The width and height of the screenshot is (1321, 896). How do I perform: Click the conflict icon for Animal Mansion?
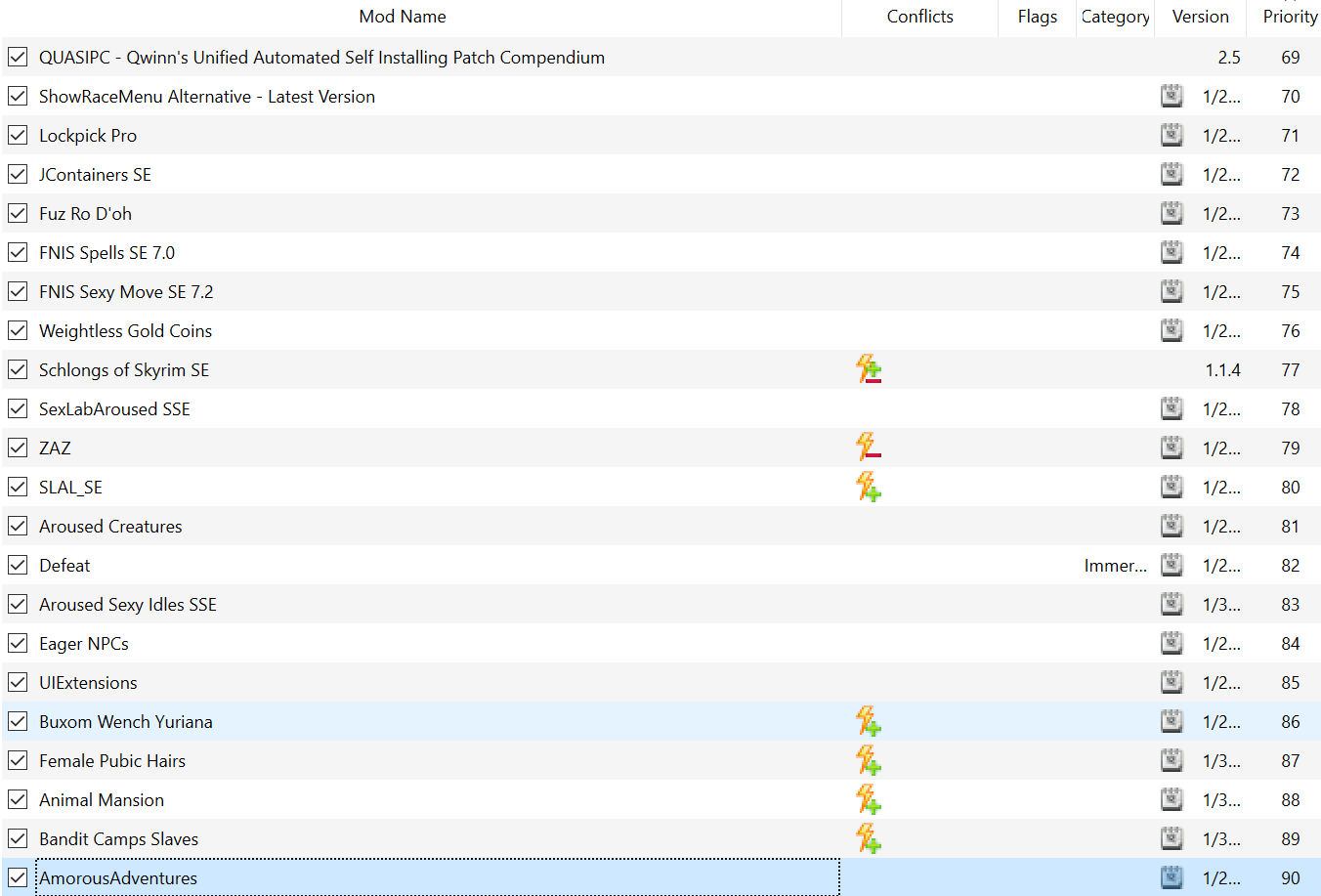click(869, 799)
